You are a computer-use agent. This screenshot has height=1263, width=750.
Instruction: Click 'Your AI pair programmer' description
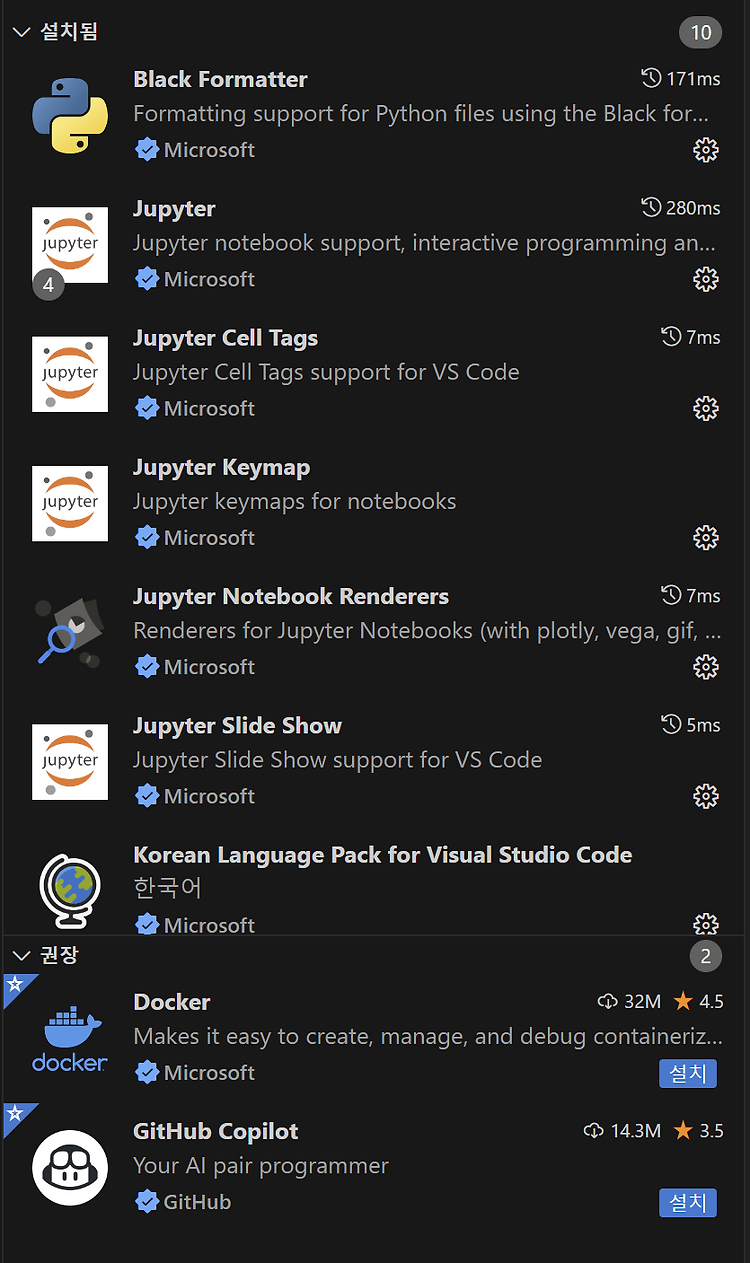(x=261, y=1166)
